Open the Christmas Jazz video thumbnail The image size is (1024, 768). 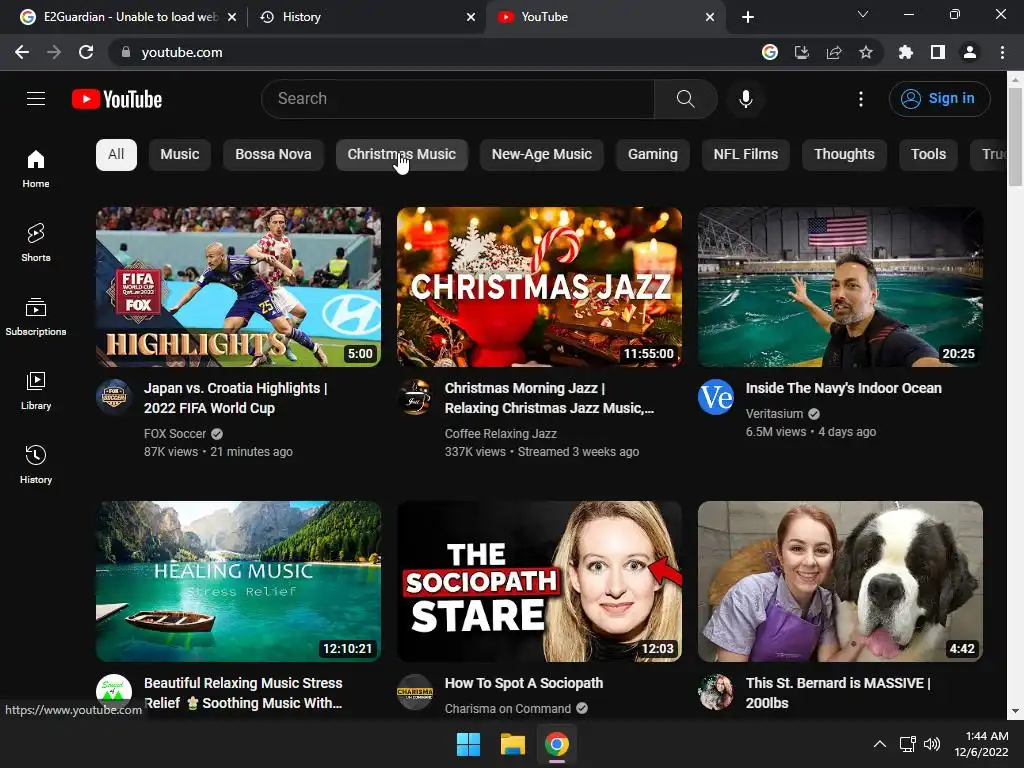click(x=539, y=287)
